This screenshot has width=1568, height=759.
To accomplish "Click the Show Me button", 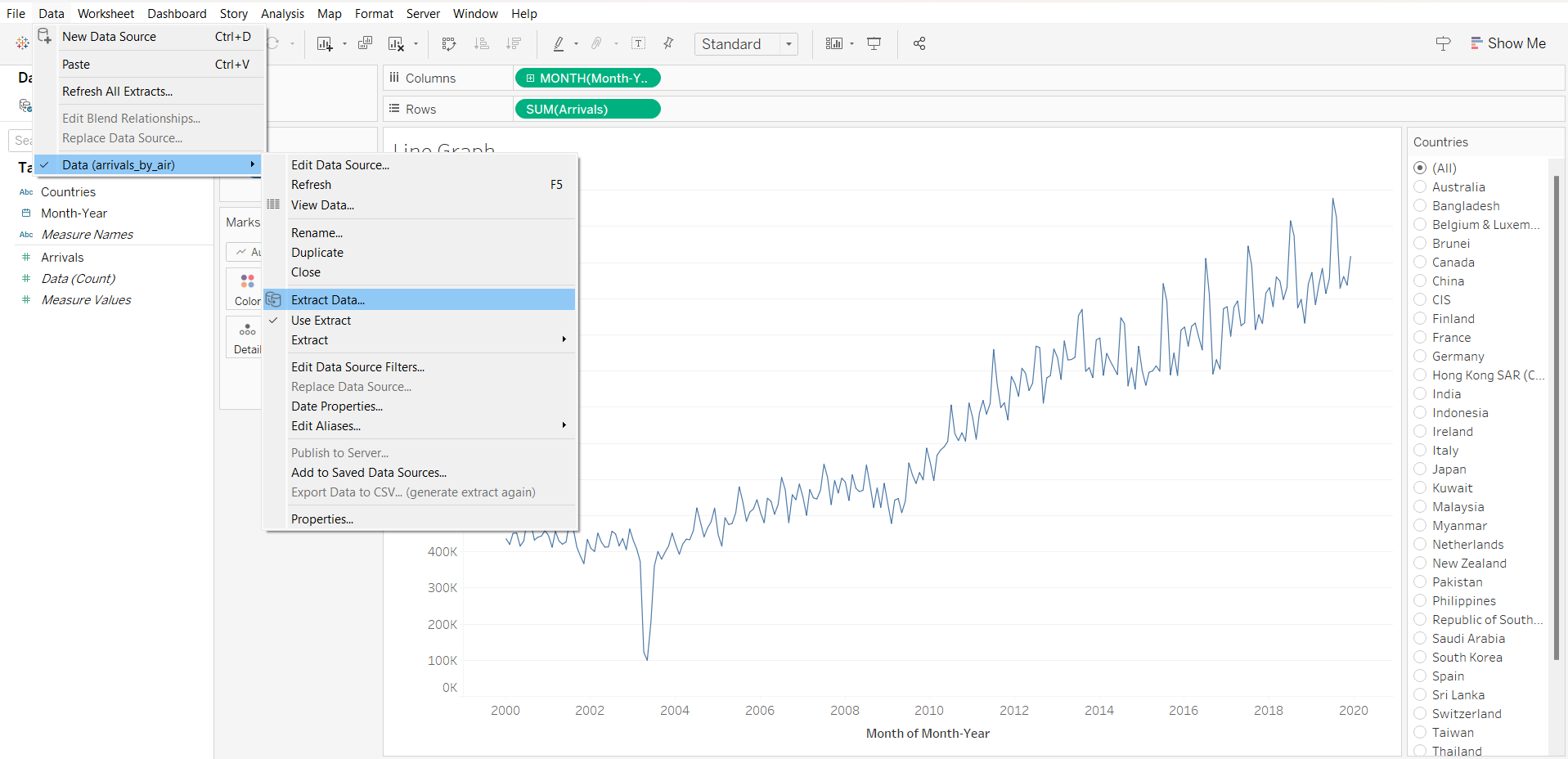I will tap(1507, 44).
